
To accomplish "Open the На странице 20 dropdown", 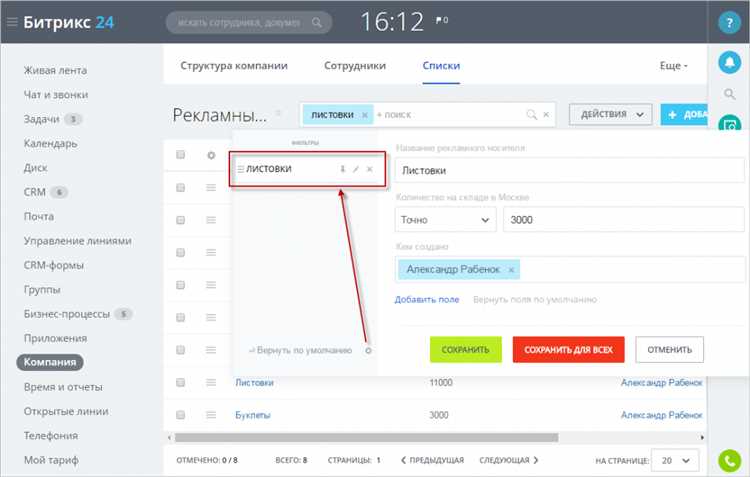I will (675, 460).
